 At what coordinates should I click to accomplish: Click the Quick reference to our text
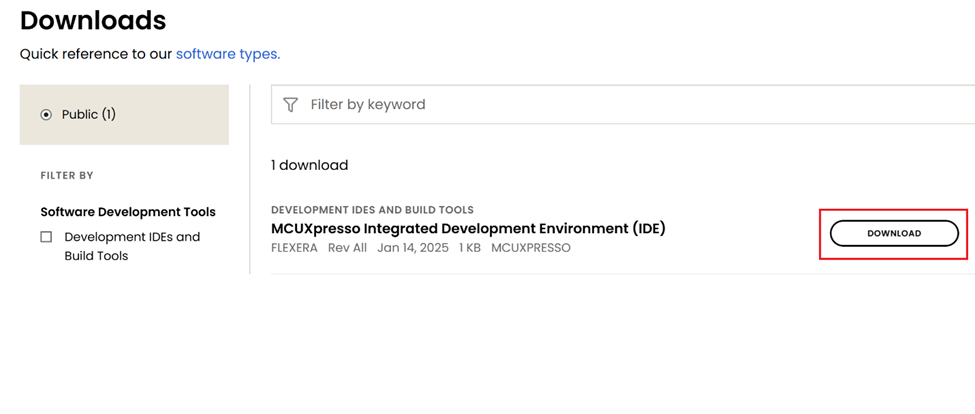pos(96,54)
